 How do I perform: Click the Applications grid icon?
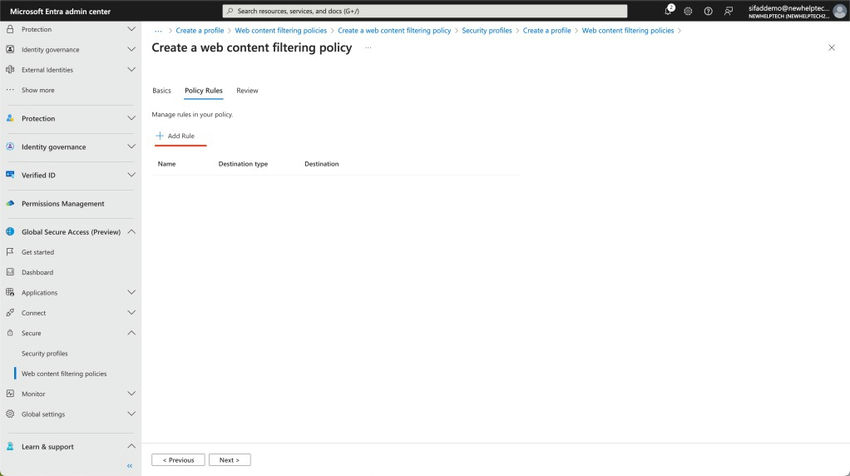[10, 292]
